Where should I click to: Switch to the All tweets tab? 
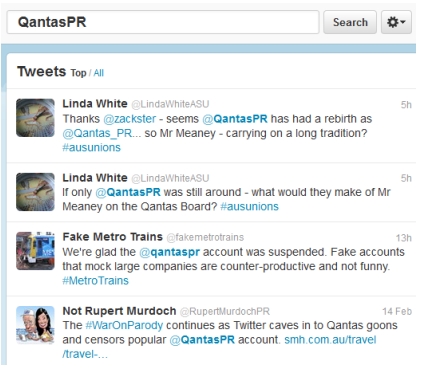(x=99, y=73)
